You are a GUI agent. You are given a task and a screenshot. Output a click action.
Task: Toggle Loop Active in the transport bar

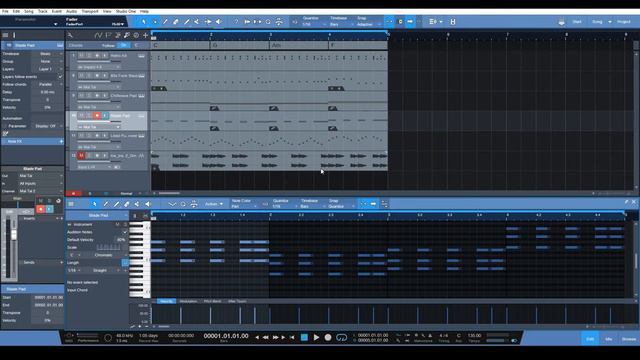pos(341,338)
